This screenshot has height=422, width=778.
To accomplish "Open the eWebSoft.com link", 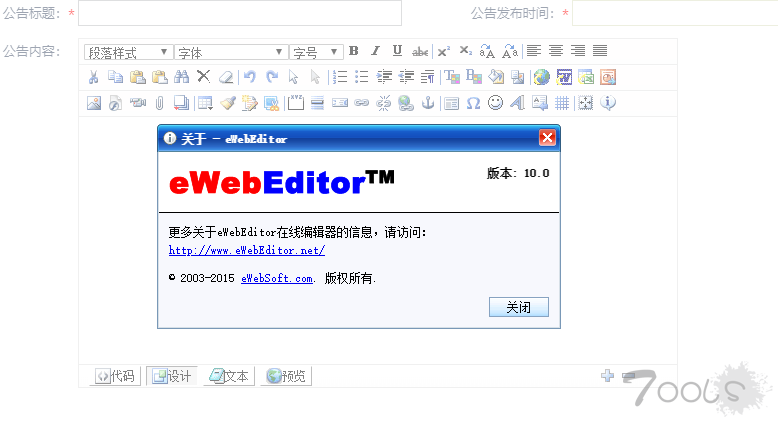I will [277, 279].
